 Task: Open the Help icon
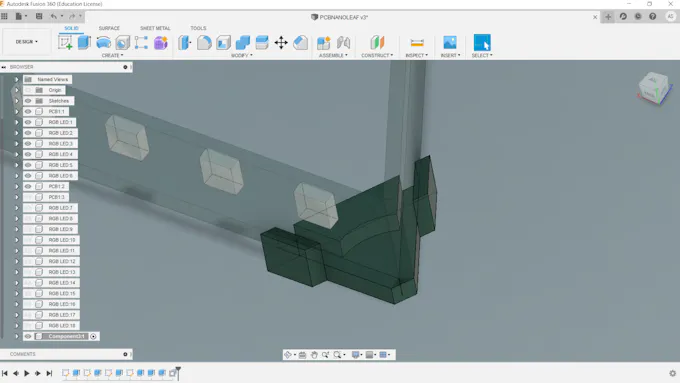pos(653,16)
